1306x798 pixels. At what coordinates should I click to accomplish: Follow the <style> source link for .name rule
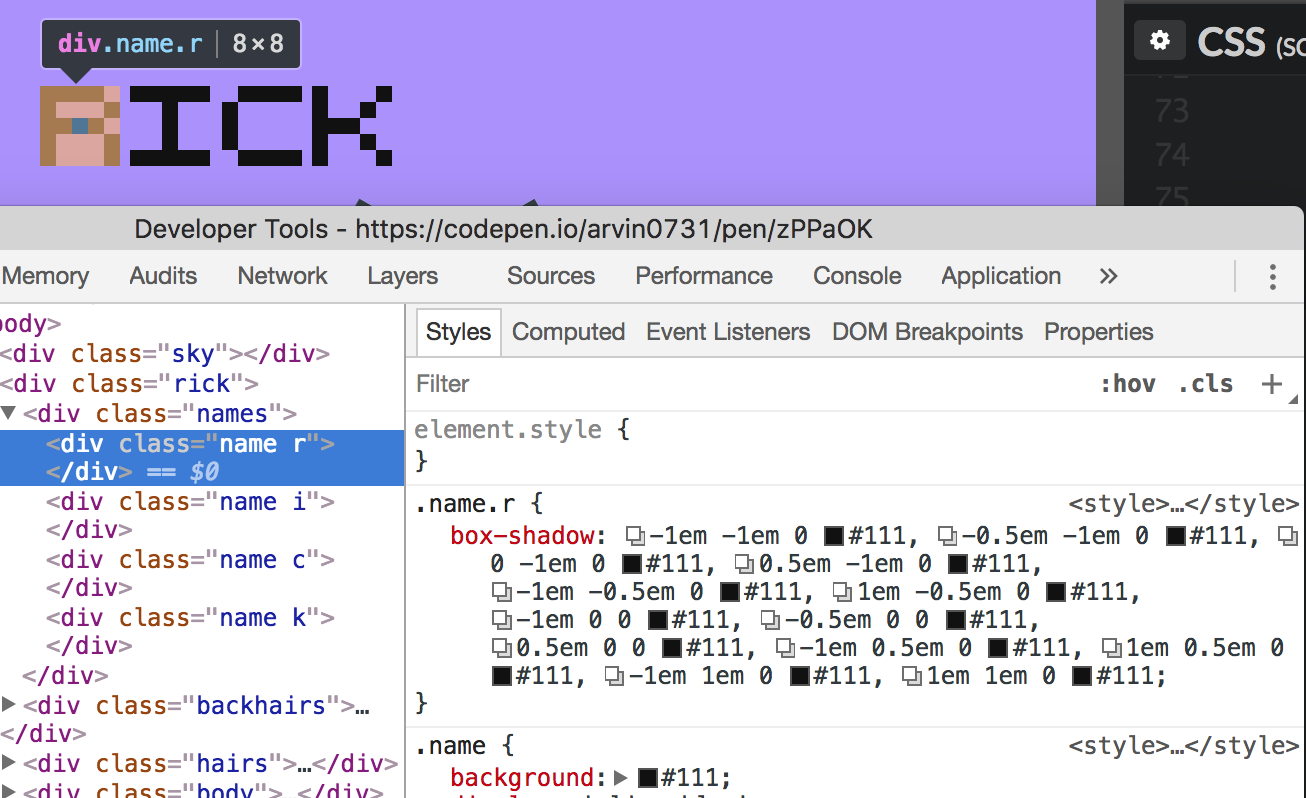[x=1183, y=745]
